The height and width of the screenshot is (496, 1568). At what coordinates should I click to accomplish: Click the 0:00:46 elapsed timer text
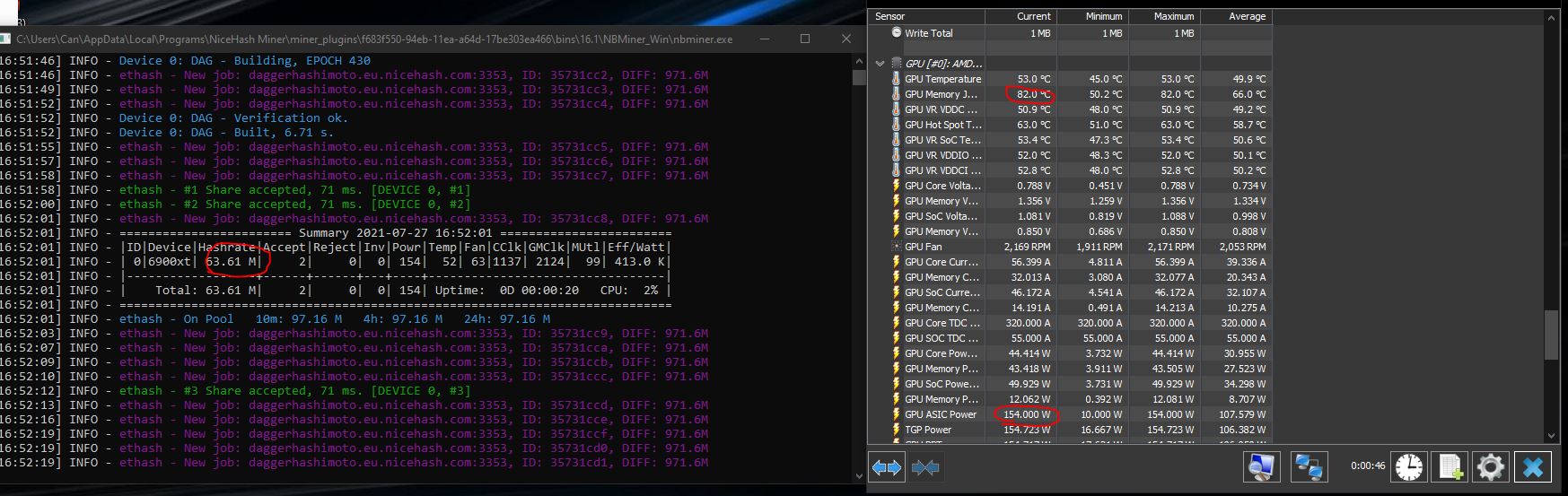coord(1368,466)
